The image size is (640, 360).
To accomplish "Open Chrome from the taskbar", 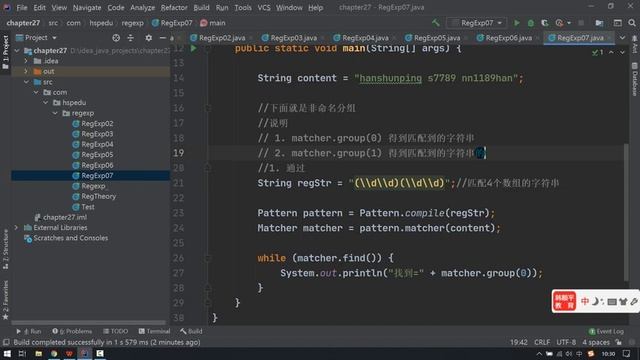I will click(54, 353).
